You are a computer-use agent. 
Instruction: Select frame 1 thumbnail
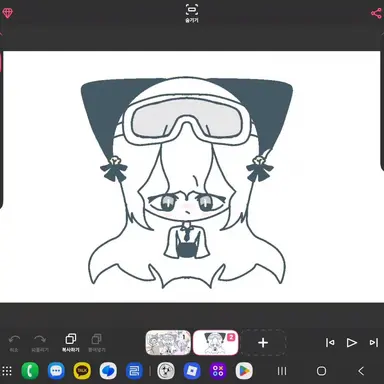click(x=168, y=343)
